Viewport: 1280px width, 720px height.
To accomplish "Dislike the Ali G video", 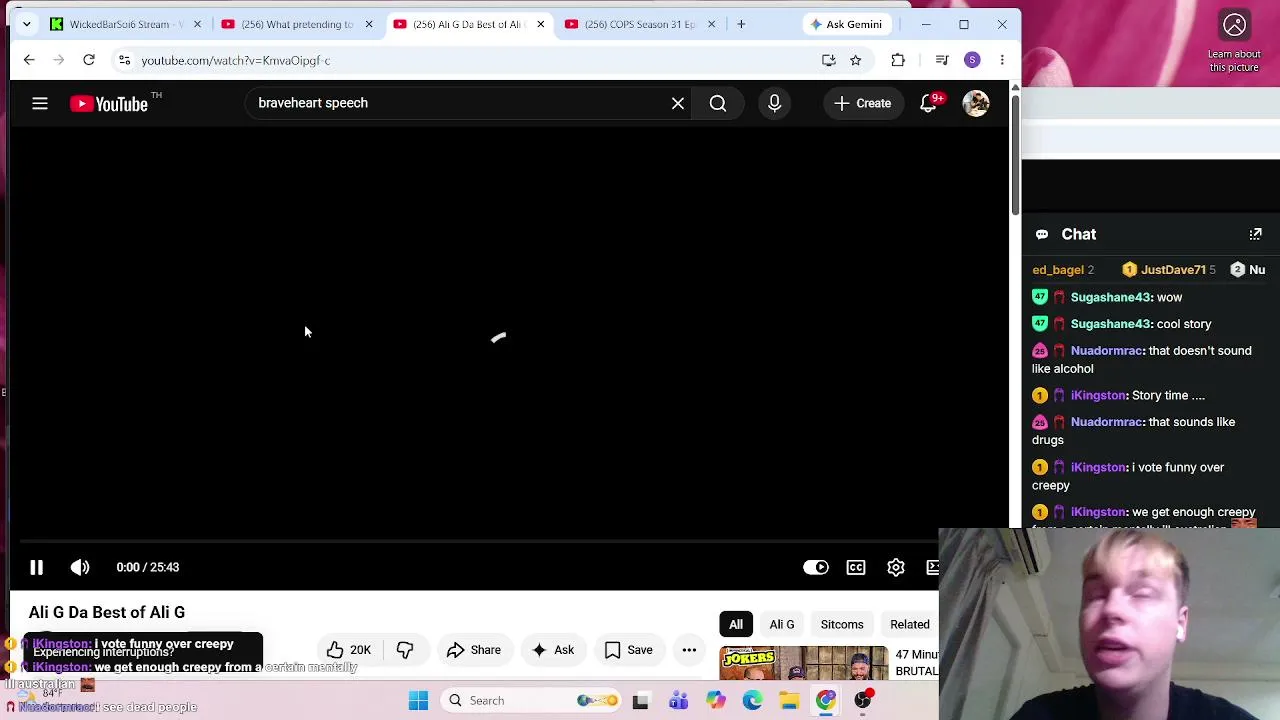I will coord(405,650).
